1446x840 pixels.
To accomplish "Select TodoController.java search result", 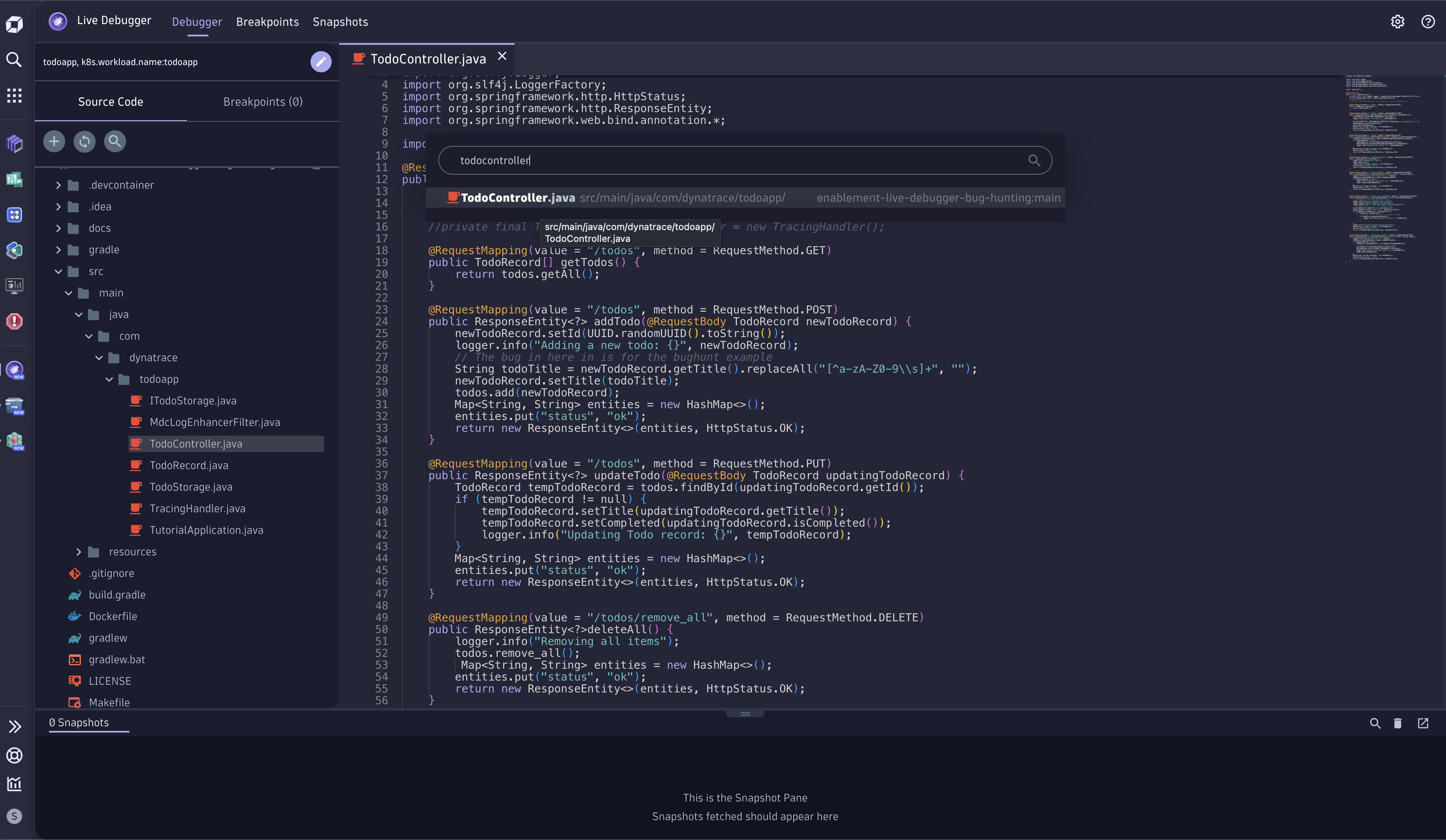I will (517, 198).
